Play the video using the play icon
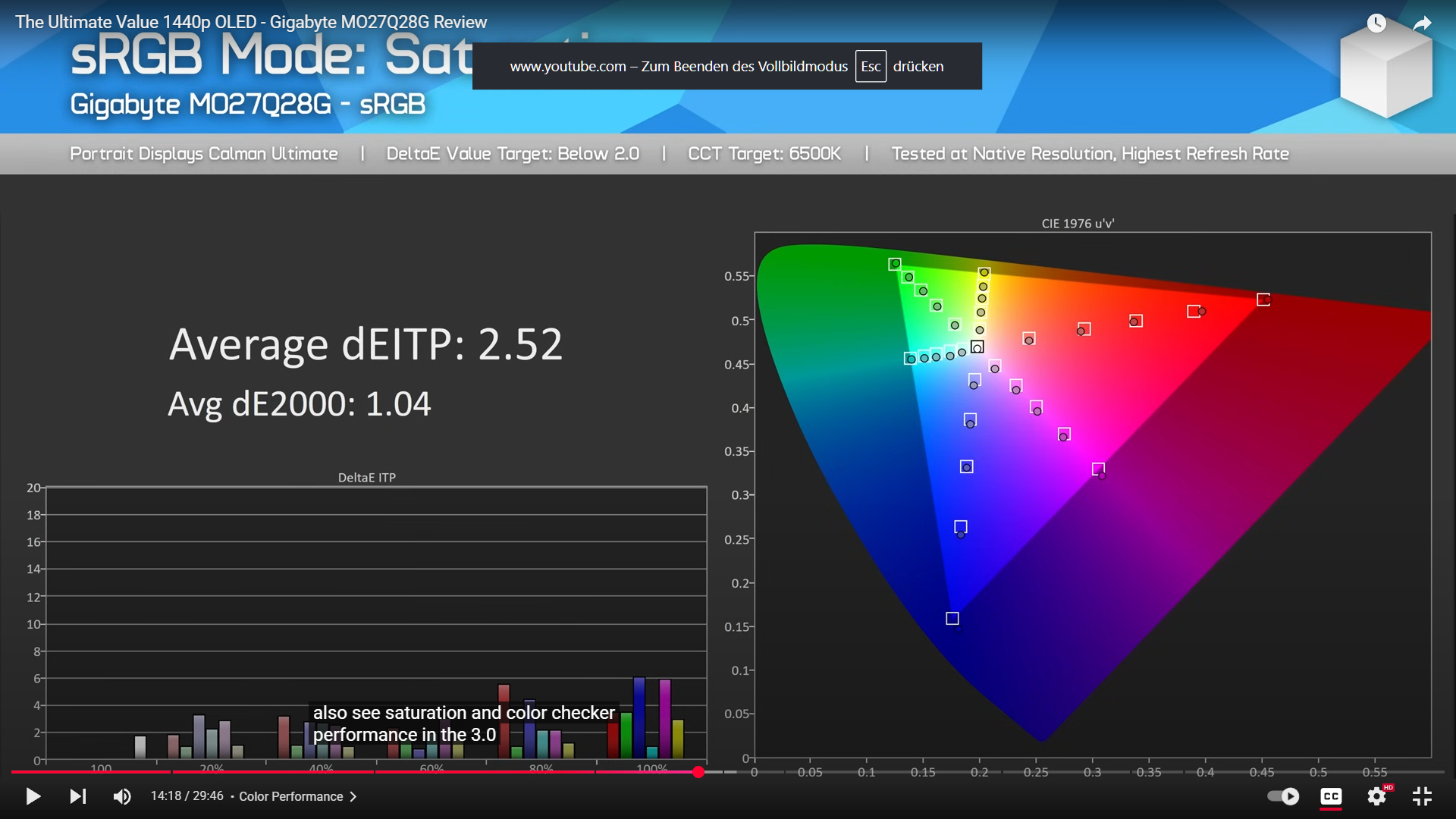This screenshot has width=1456, height=819. click(x=33, y=796)
